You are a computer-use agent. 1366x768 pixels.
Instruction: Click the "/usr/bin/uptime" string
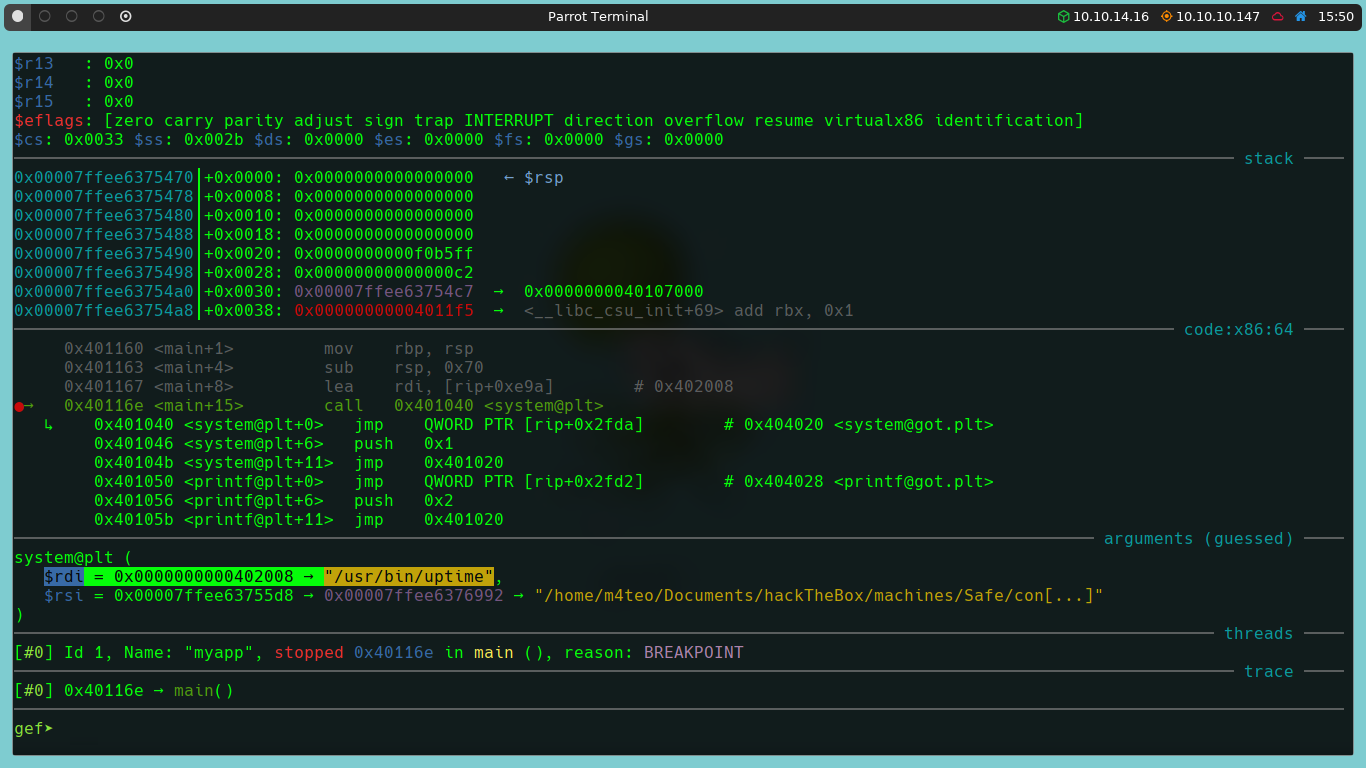[409, 576]
